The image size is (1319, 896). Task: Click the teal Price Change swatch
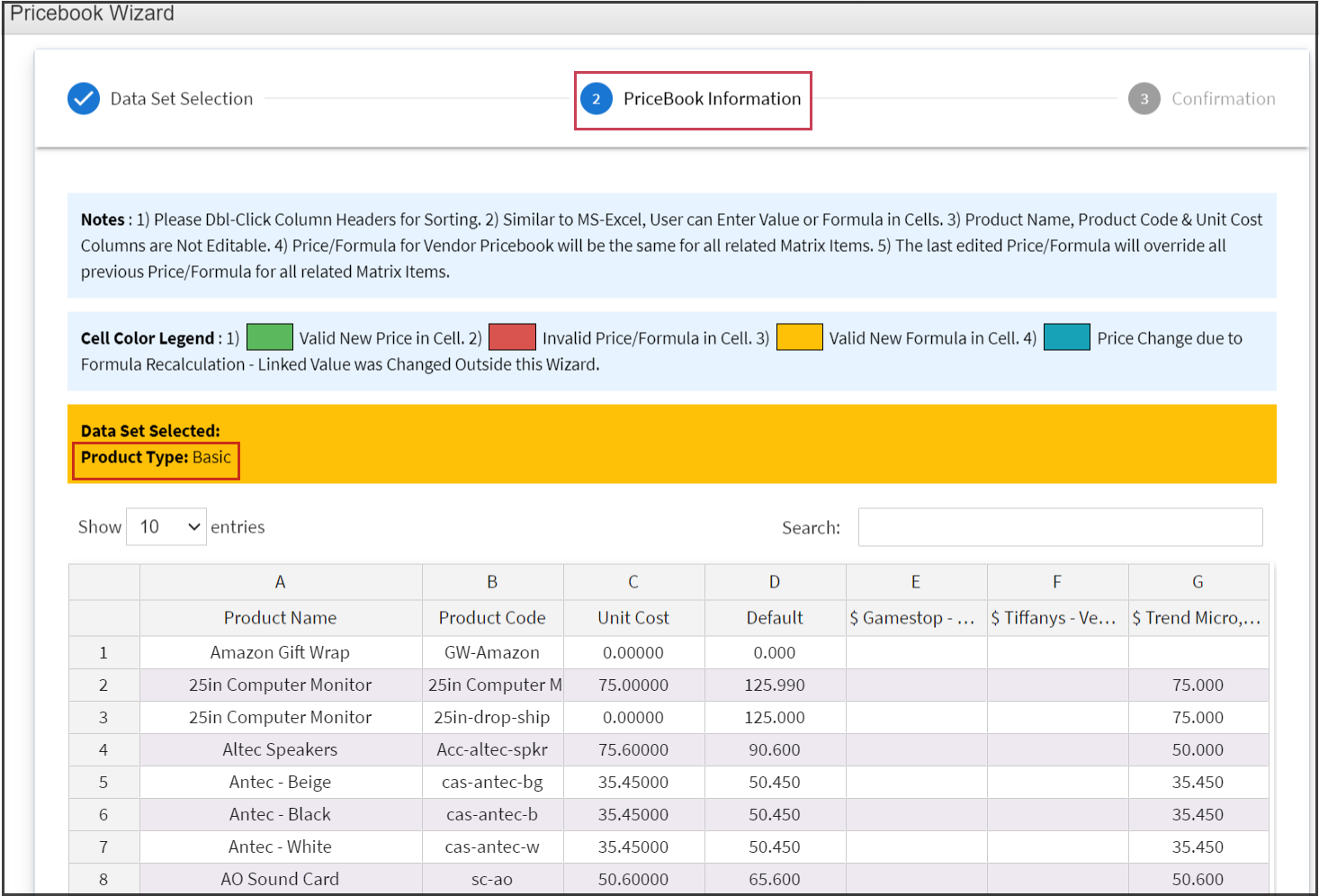coord(1067,337)
